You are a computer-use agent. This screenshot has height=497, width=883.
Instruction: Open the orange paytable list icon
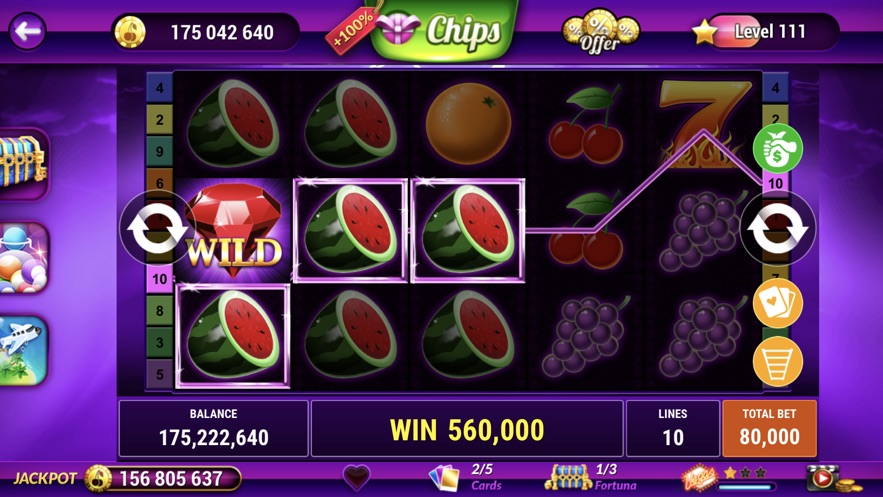click(778, 361)
